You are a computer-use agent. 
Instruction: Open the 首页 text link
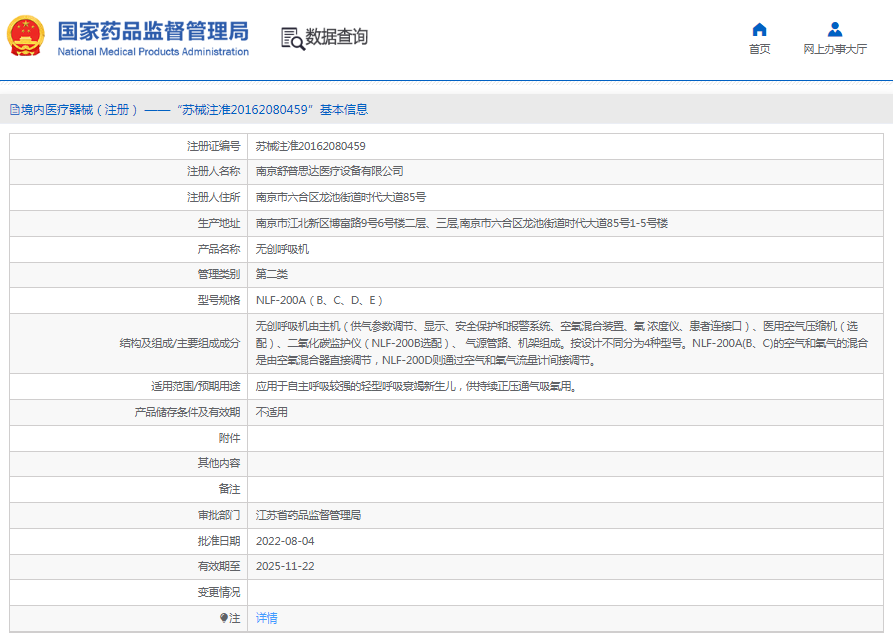(x=759, y=49)
